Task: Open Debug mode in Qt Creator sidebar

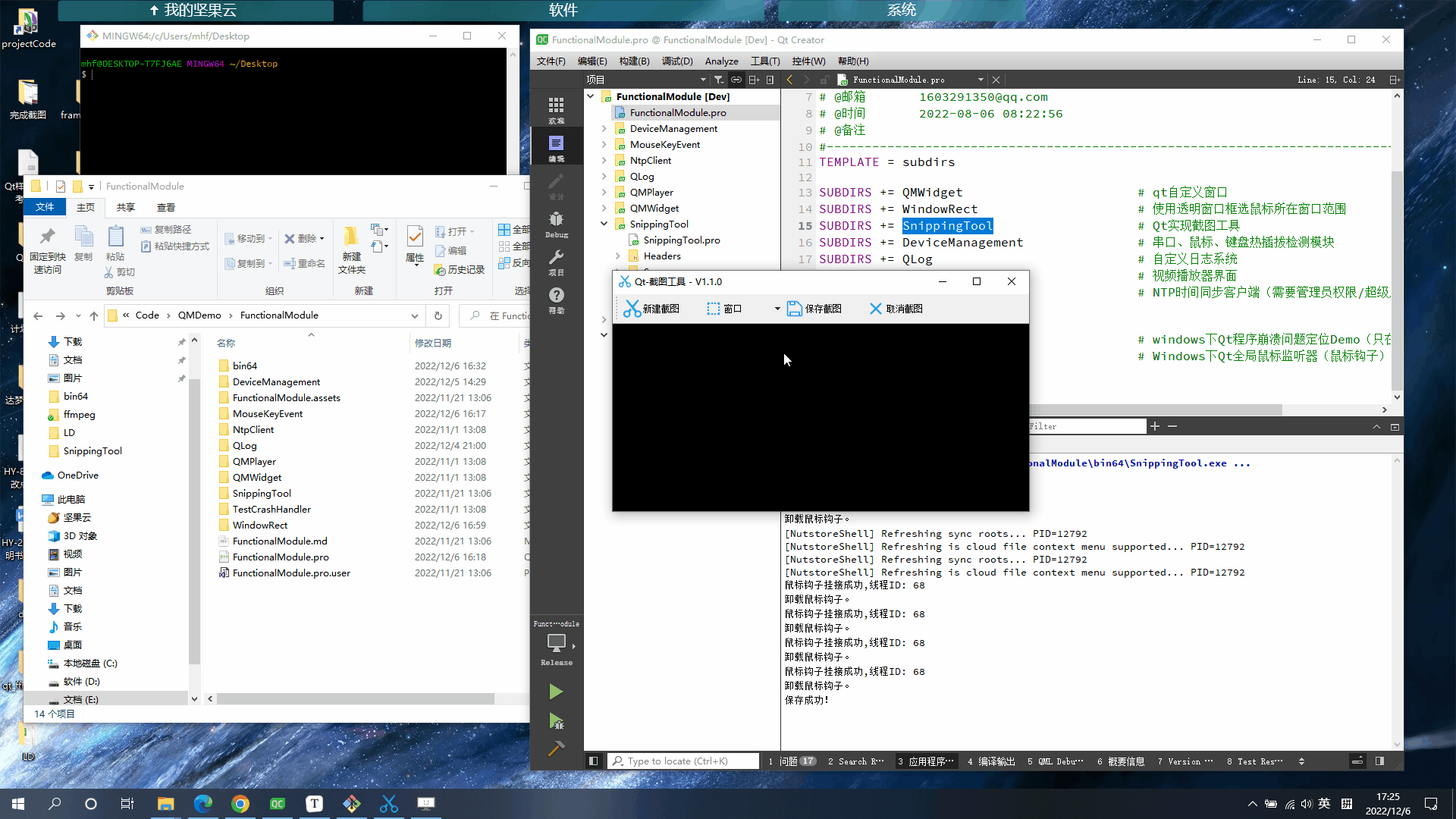Action: [x=556, y=223]
